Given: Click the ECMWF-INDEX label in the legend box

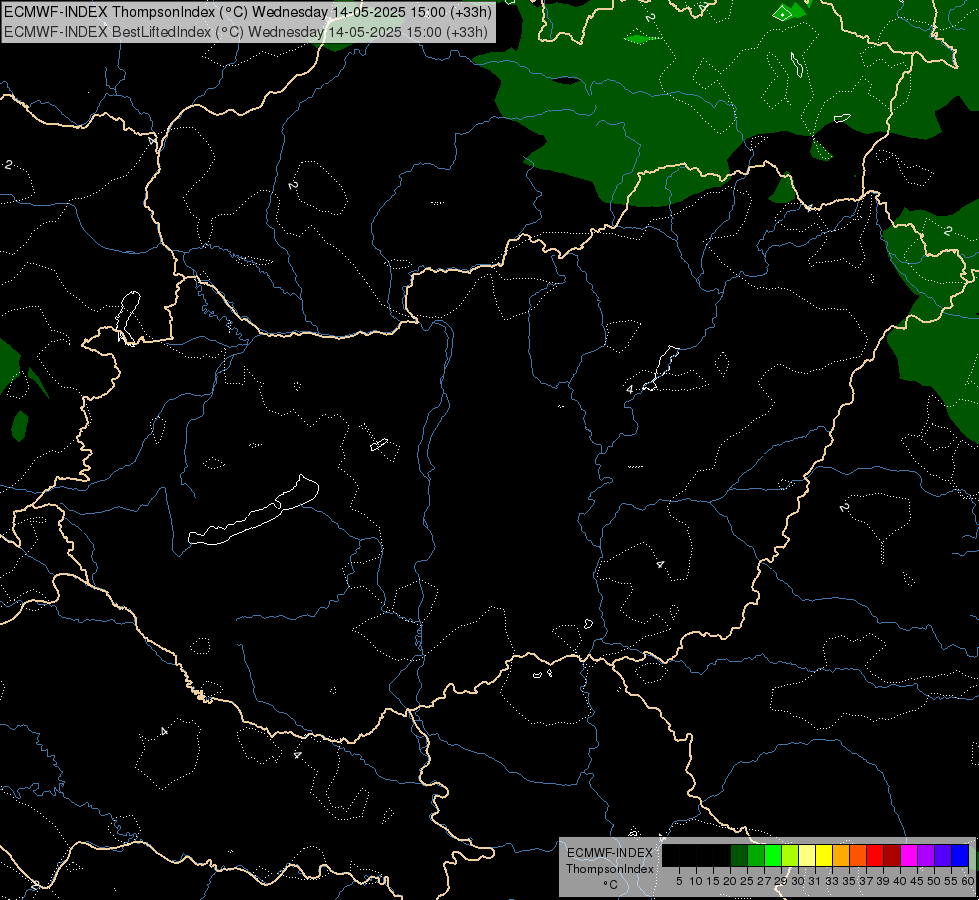Looking at the screenshot, I should pyautogui.click(x=610, y=853).
